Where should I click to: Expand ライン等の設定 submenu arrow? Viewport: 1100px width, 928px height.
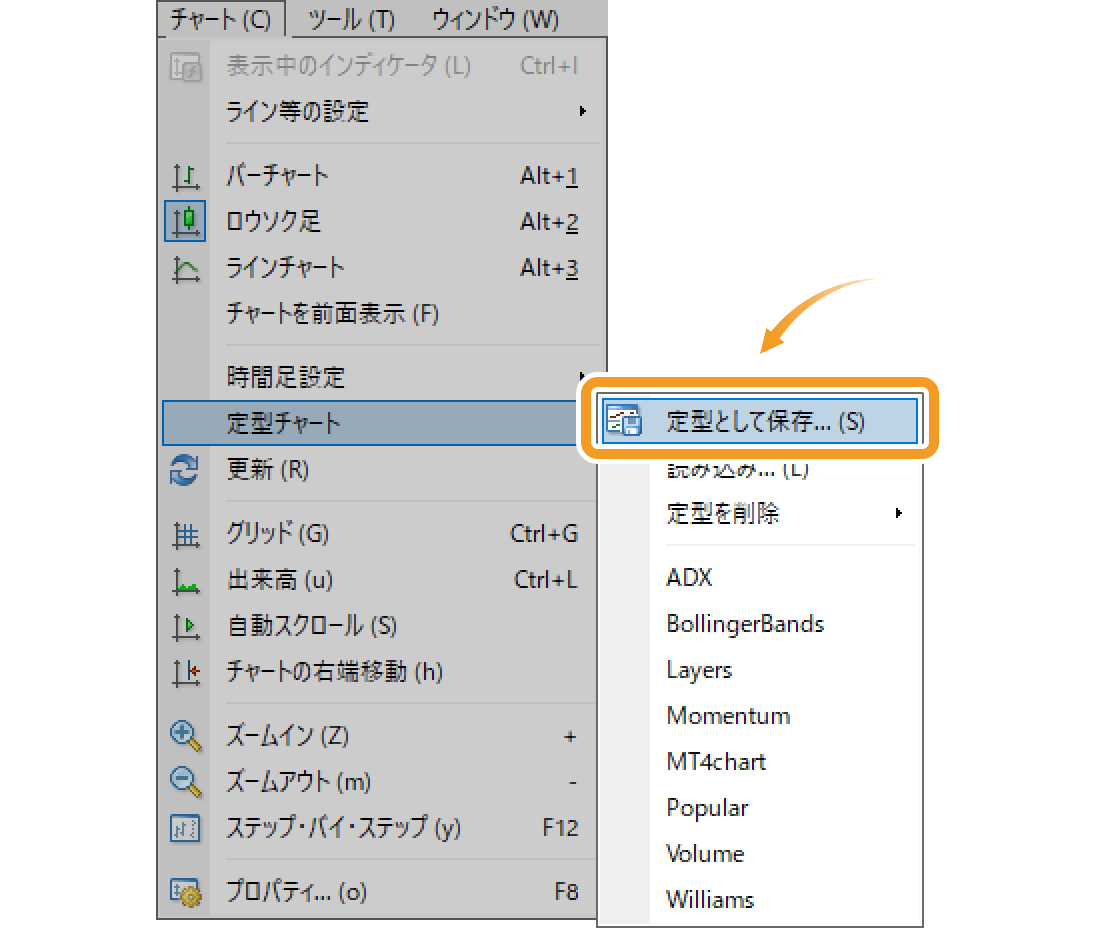pos(582,111)
